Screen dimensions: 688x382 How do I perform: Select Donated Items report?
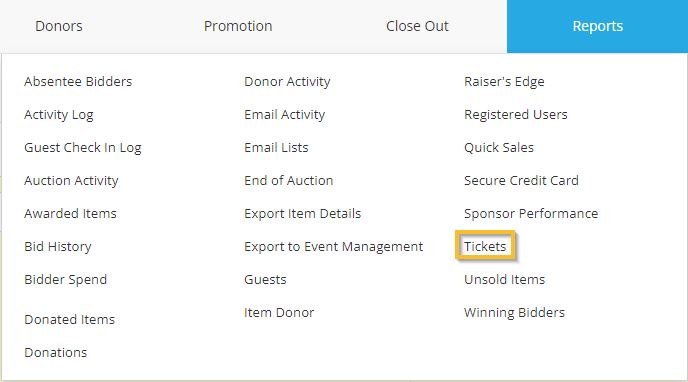click(69, 319)
